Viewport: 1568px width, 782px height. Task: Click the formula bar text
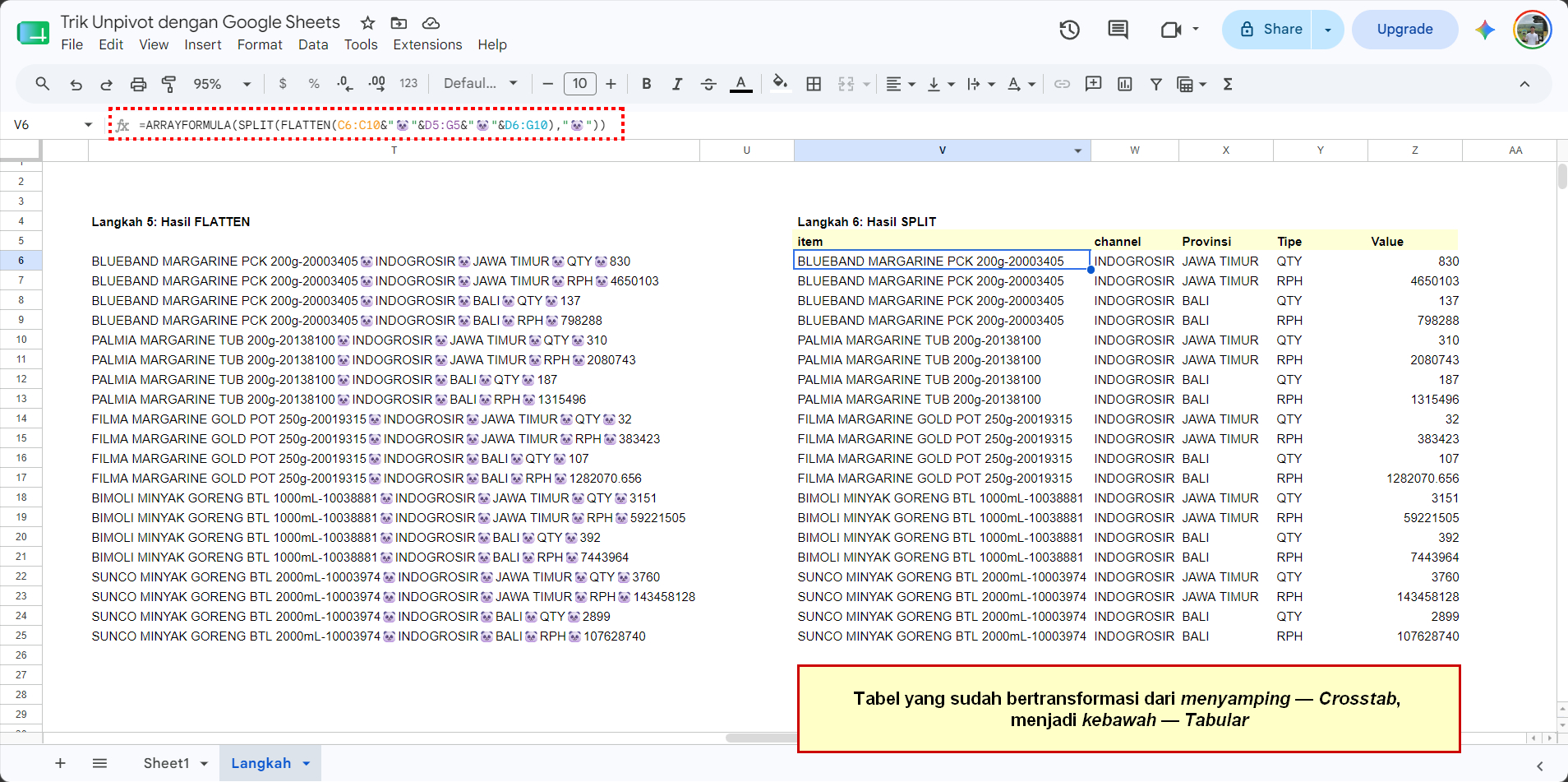click(x=372, y=125)
